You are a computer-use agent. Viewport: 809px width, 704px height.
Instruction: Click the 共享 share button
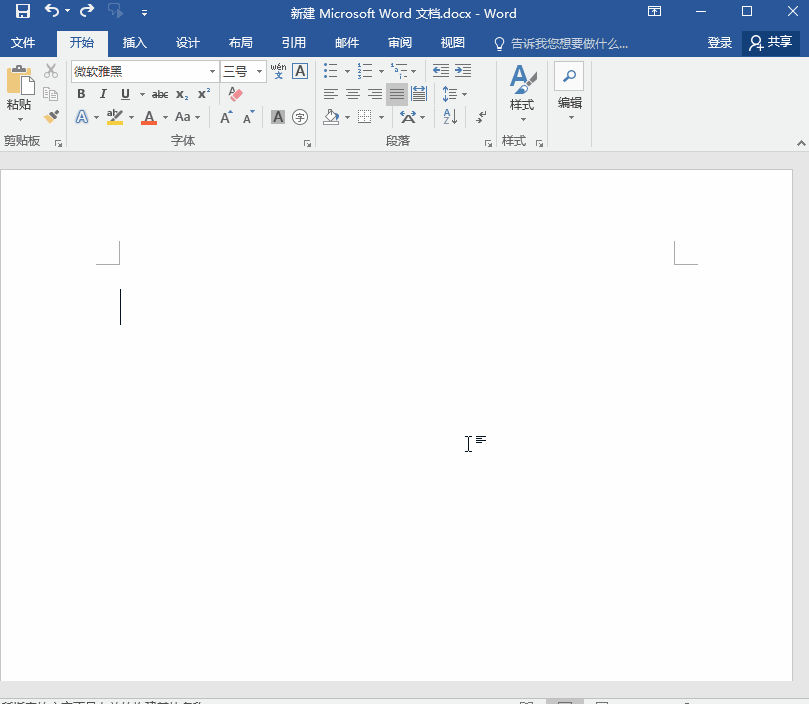(x=771, y=43)
